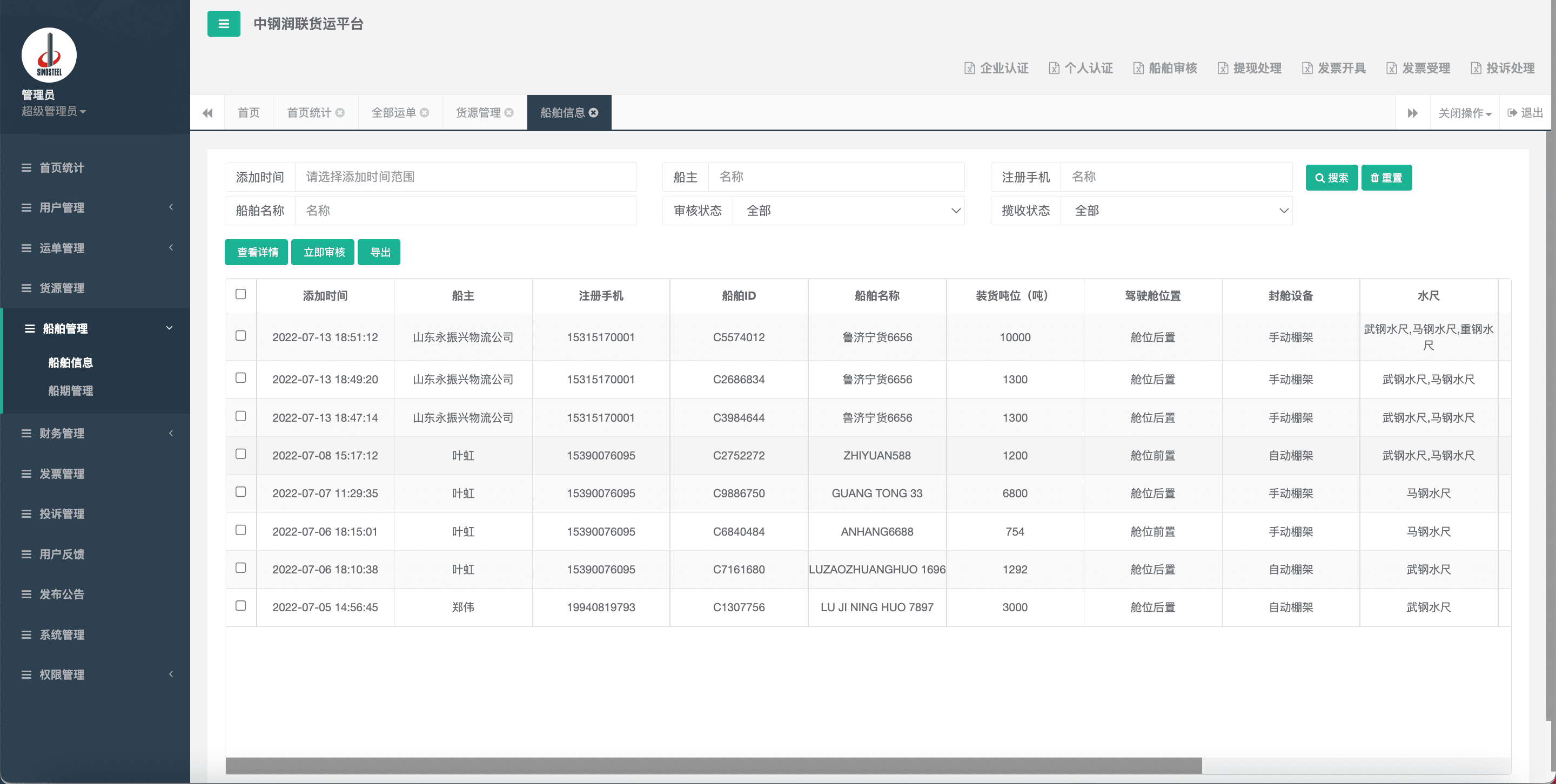Expand the 关闭操作 dropdown menu
Screen dimensions: 1556x784
pyautogui.click(x=1464, y=113)
